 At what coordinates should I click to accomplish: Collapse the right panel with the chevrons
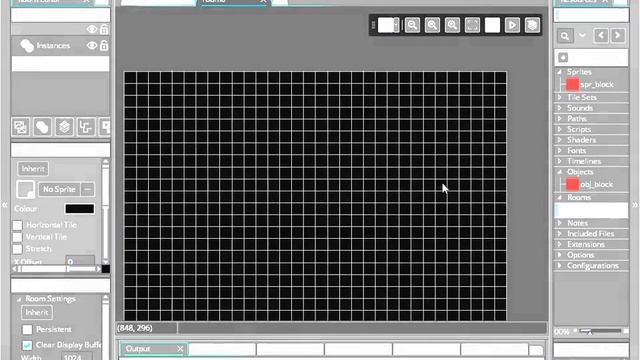(635, 205)
